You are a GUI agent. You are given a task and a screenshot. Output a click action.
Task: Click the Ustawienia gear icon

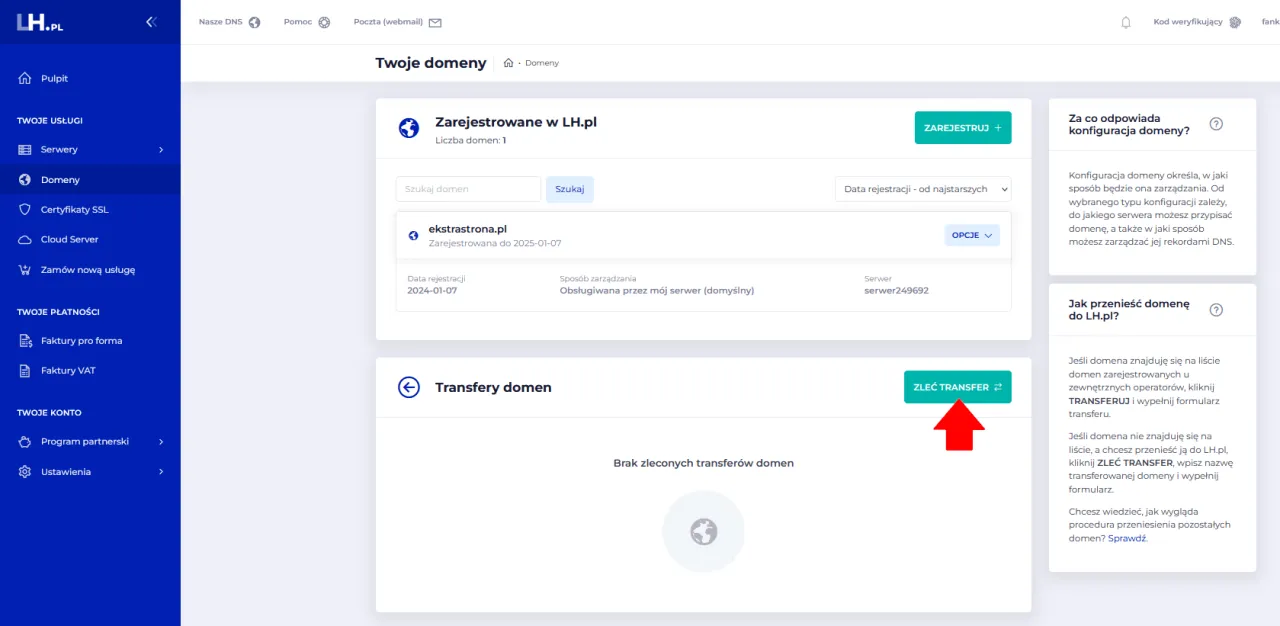25,472
